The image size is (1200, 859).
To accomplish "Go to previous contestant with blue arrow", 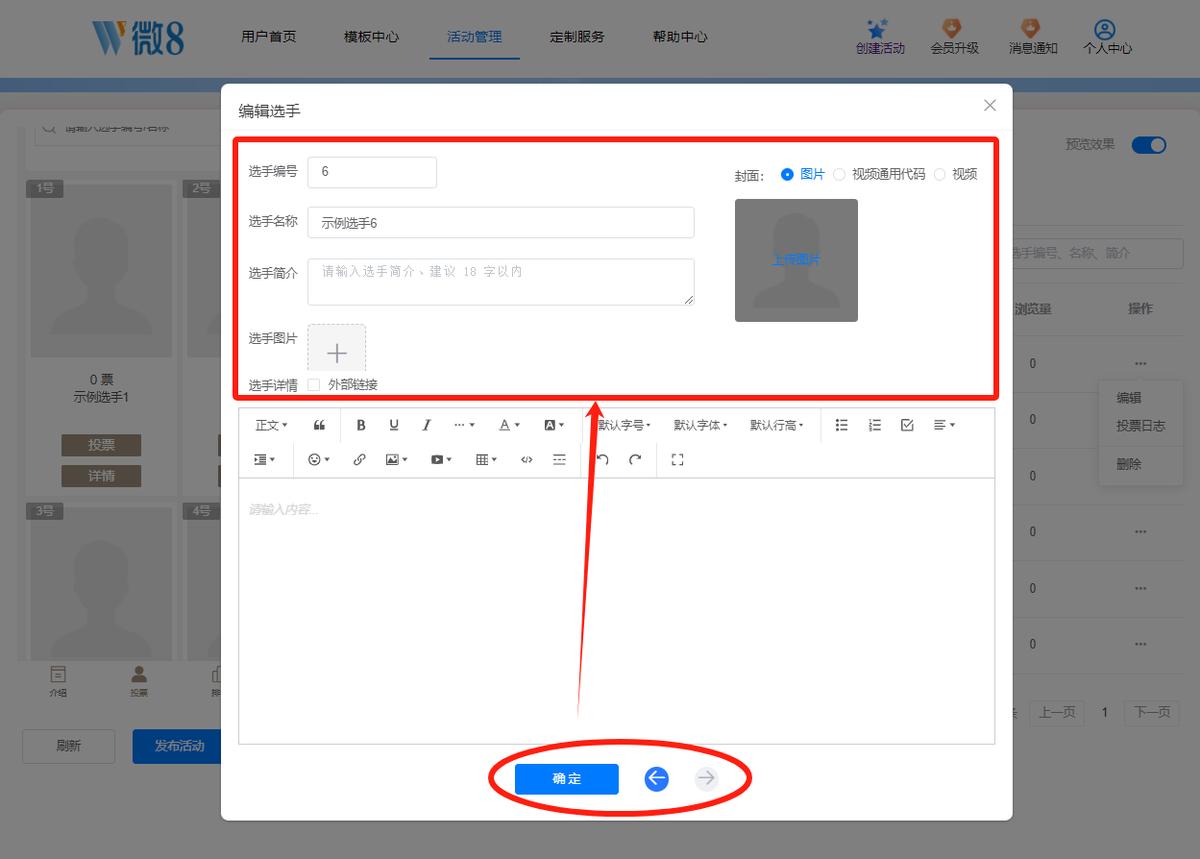I will (656, 778).
